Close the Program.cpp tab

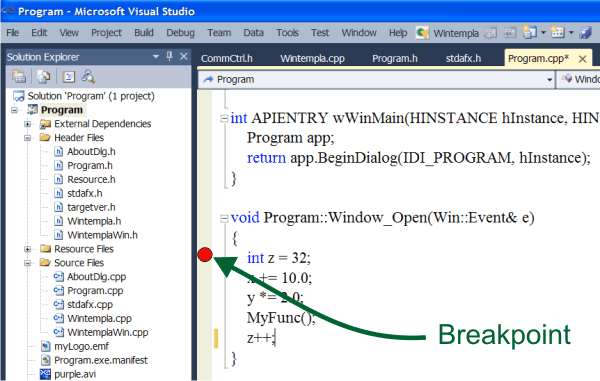[582, 59]
